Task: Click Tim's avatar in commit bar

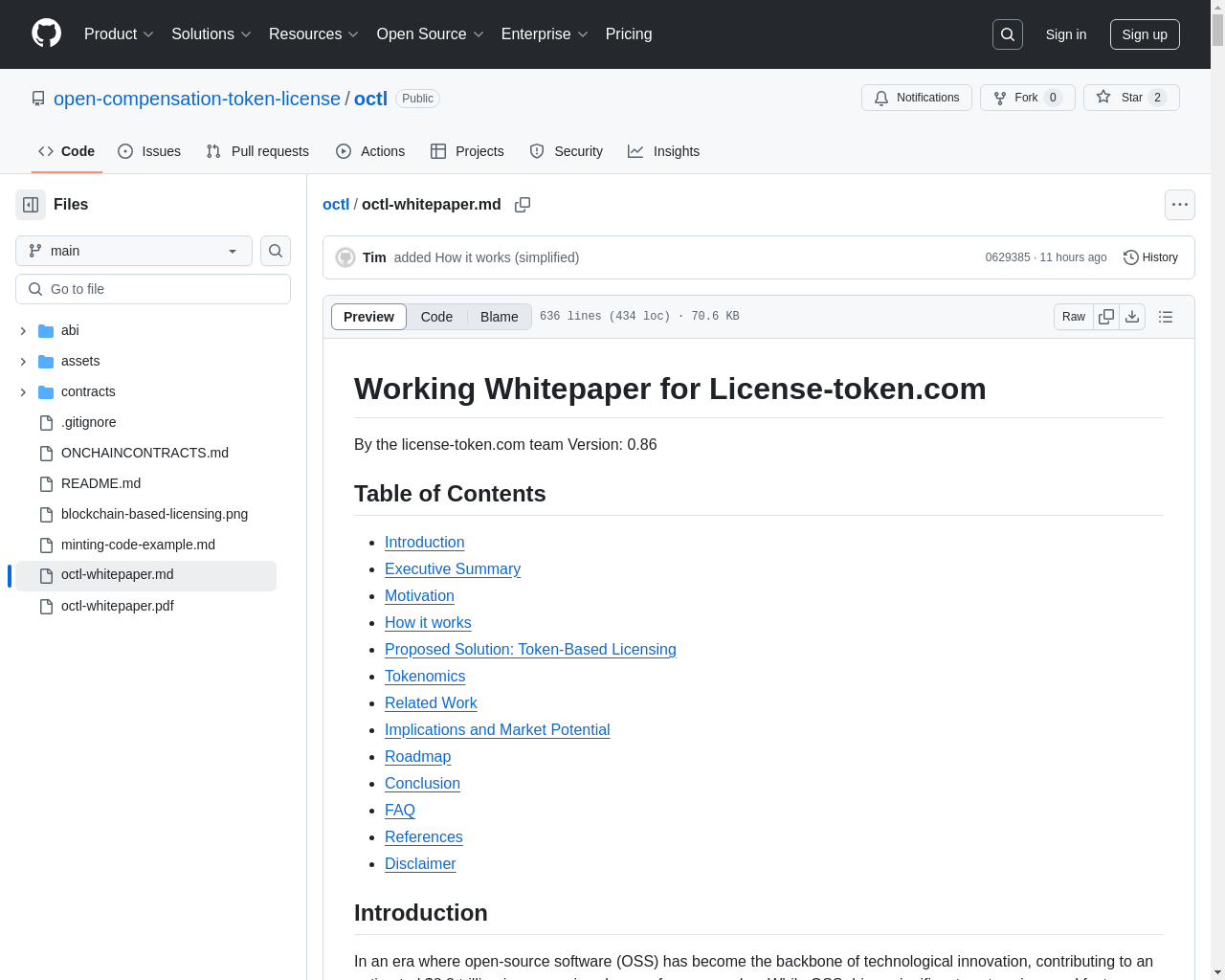Action: click(x=345, y=257)
